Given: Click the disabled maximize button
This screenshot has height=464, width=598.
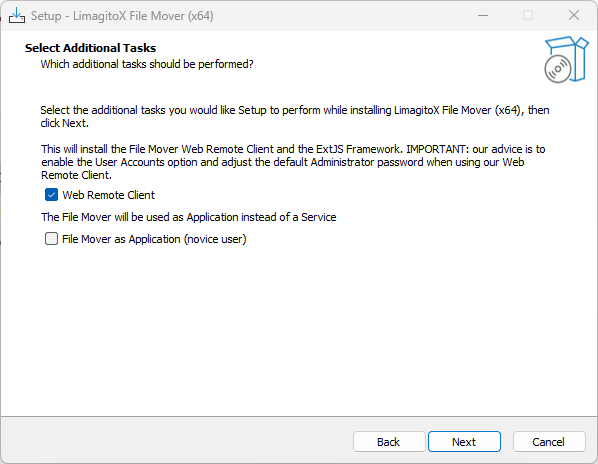Looking at the screenshot, I should [528, 15].
